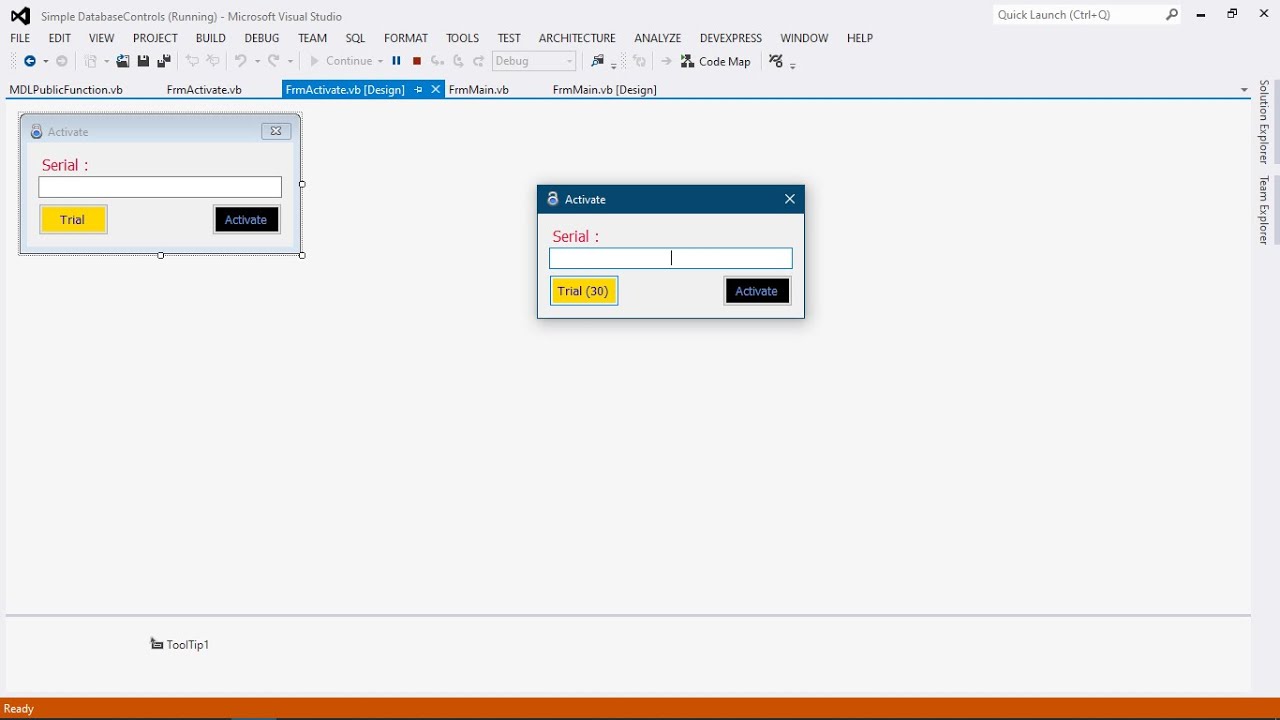Open the DEVEXPRESS menu
Viewport: 1280px width, 720px height.
coord(730,38)
